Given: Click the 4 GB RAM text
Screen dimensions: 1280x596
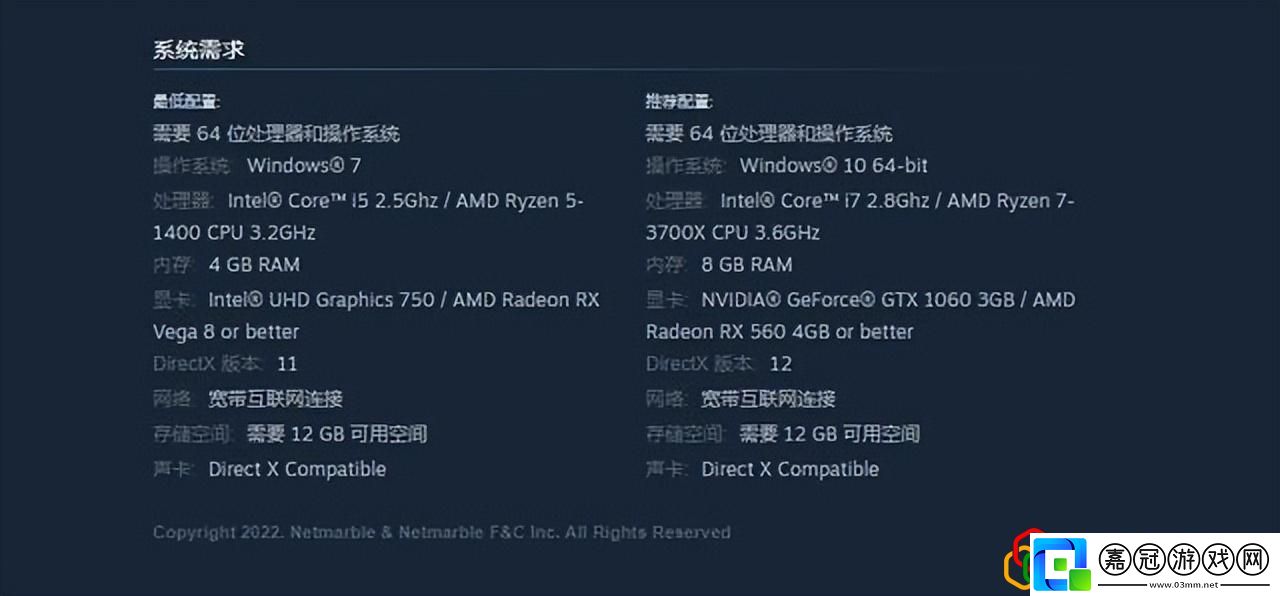Looking at the screenshot, I should point(254,265).
